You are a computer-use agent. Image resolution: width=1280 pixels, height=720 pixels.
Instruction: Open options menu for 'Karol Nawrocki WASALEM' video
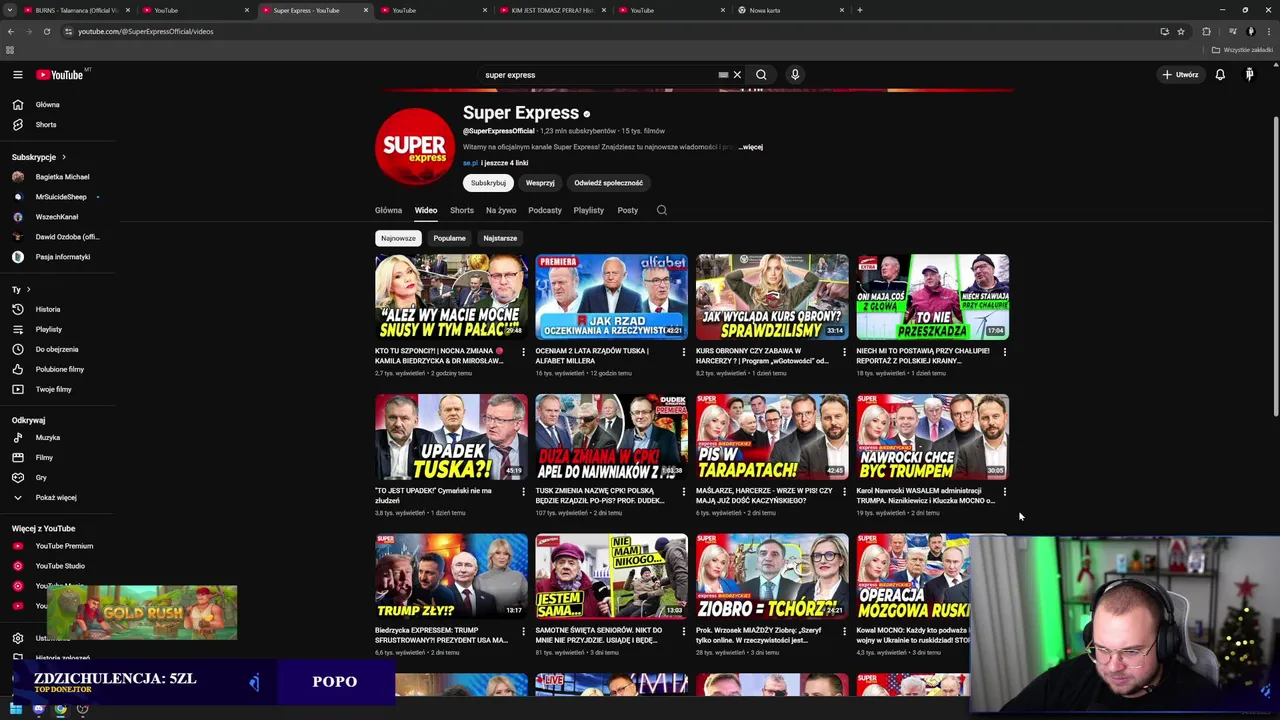pos(1004,492)
